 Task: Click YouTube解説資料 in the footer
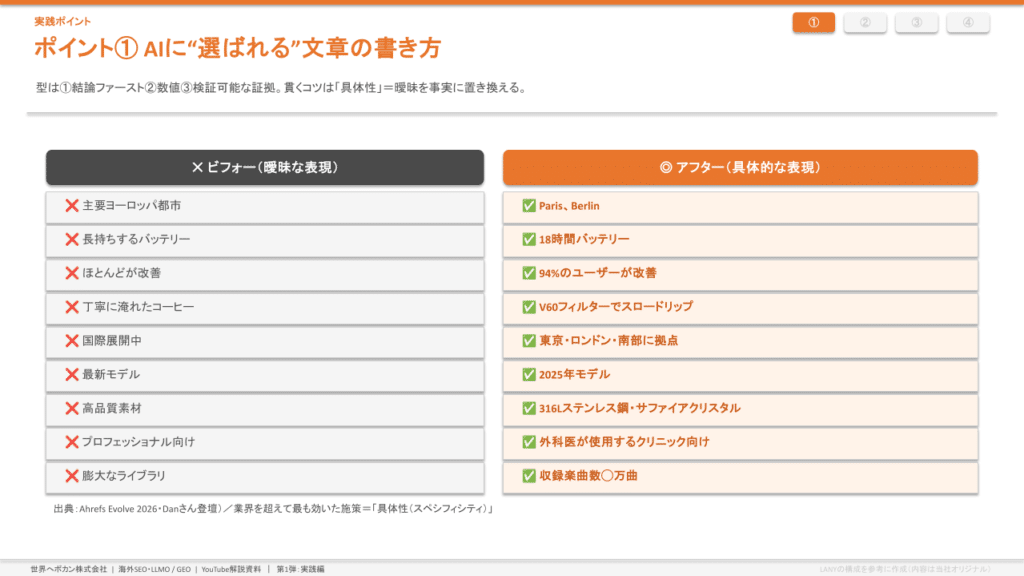point(231,569)
